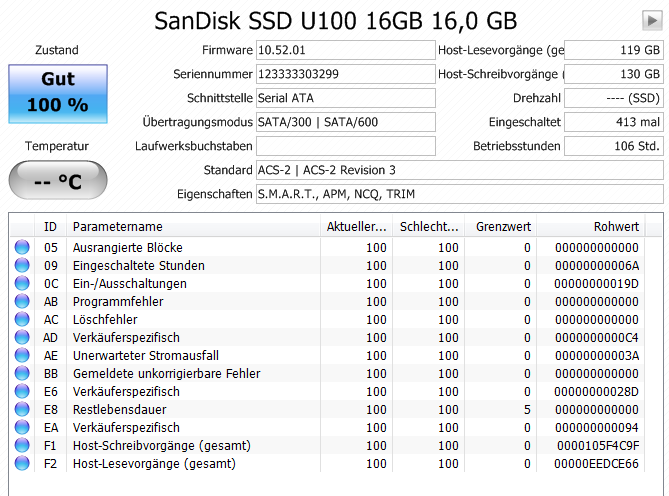Click the Grenzwert column header
This screenshot has width=669, height=496.
pos(501,226)
